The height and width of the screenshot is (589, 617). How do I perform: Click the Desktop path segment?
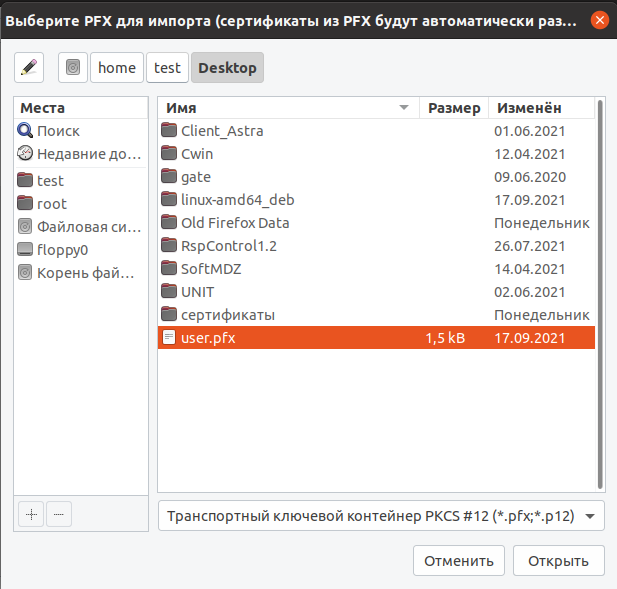coord(227,68)
